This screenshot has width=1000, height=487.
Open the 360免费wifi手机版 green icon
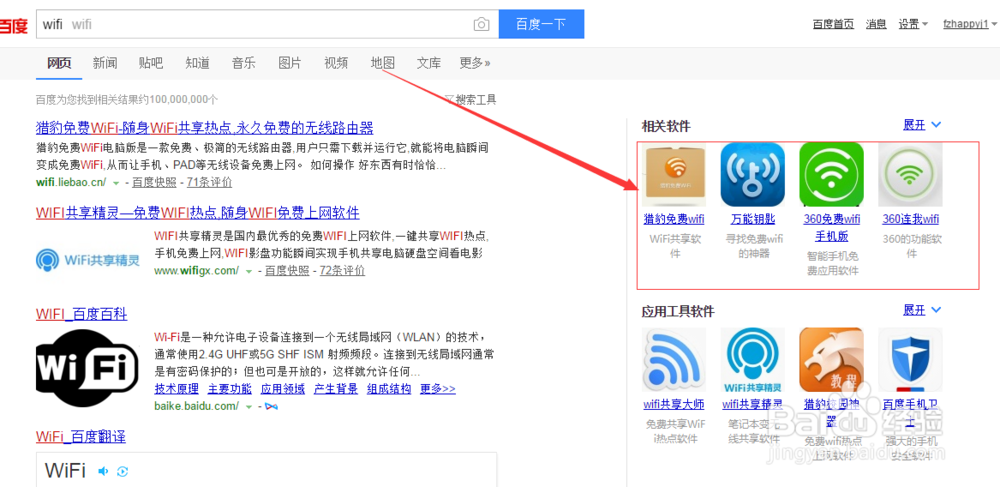pos(832,175)
